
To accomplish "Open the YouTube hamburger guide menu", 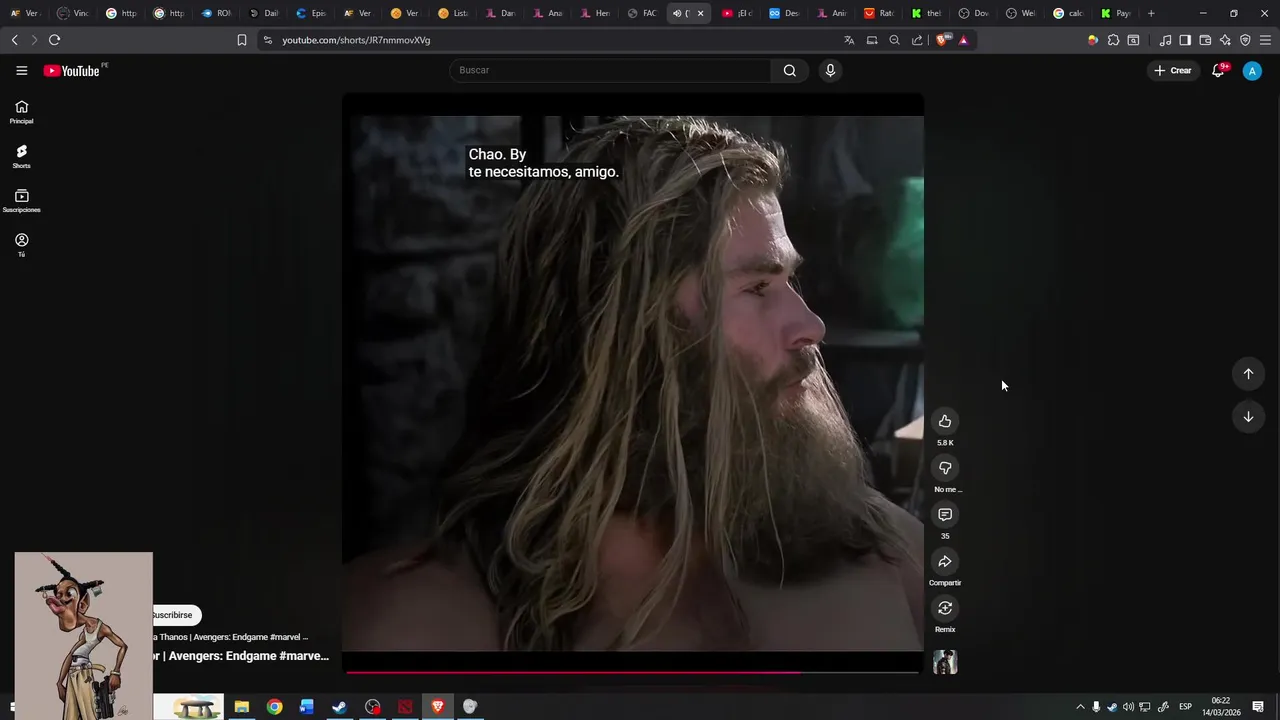I will [x=21, y=70].
